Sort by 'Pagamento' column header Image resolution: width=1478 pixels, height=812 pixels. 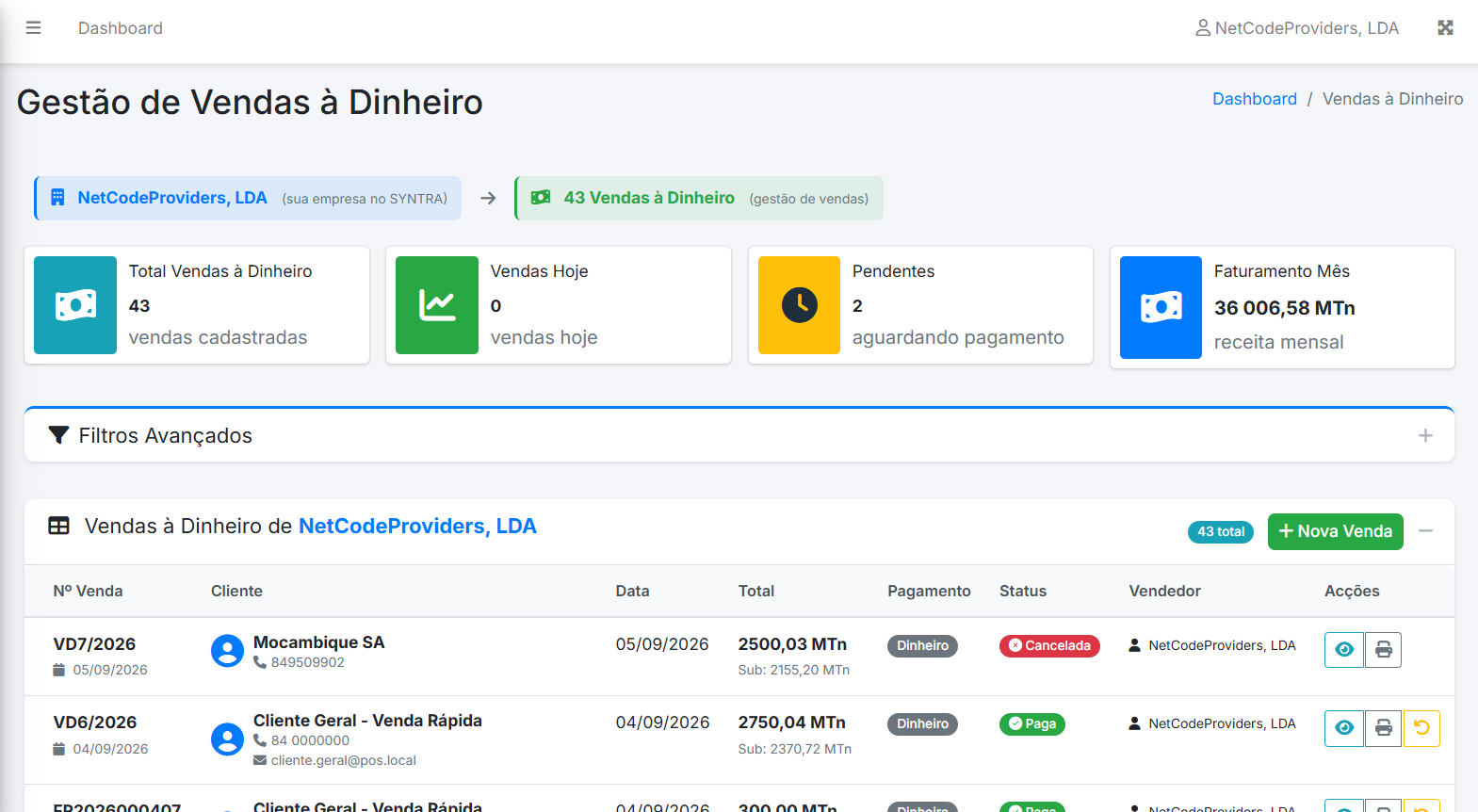point(929,591)
